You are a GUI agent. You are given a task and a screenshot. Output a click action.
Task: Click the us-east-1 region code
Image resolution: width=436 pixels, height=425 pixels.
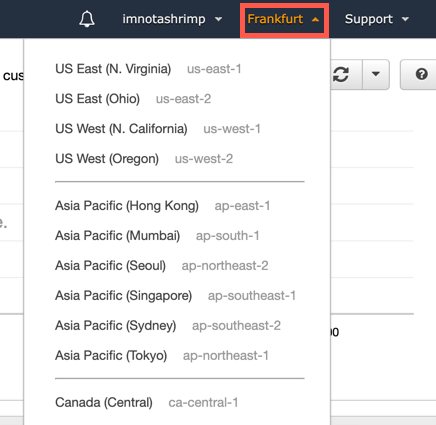[214, 69]
